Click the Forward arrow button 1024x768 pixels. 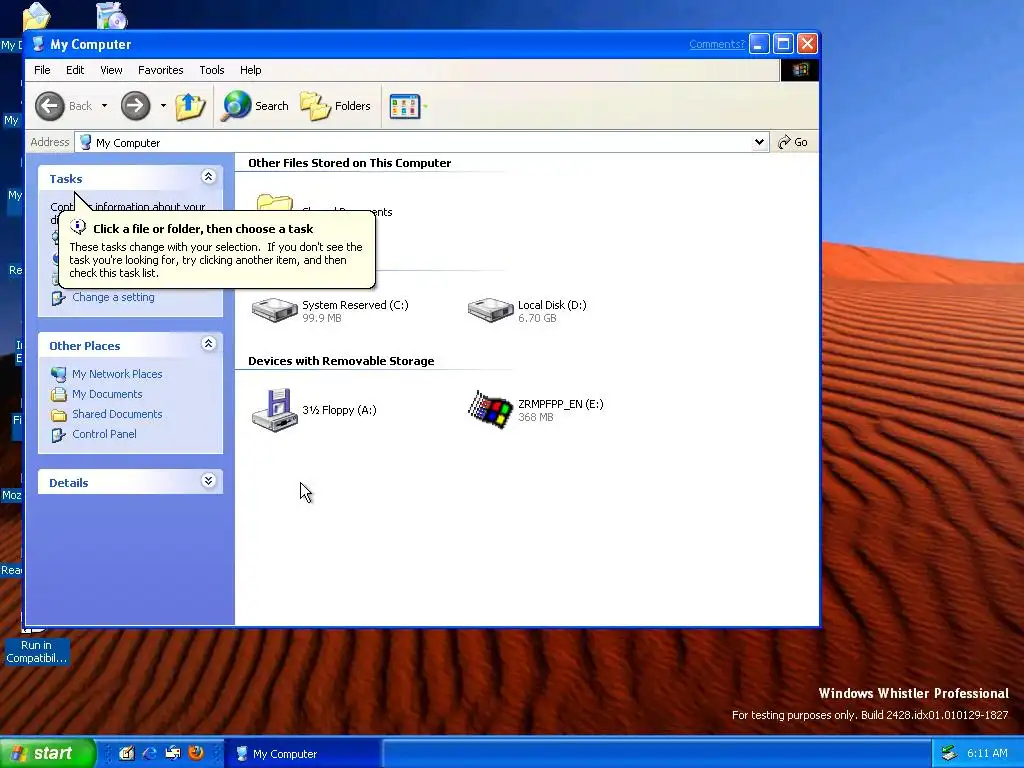click(x=136, y=106)
